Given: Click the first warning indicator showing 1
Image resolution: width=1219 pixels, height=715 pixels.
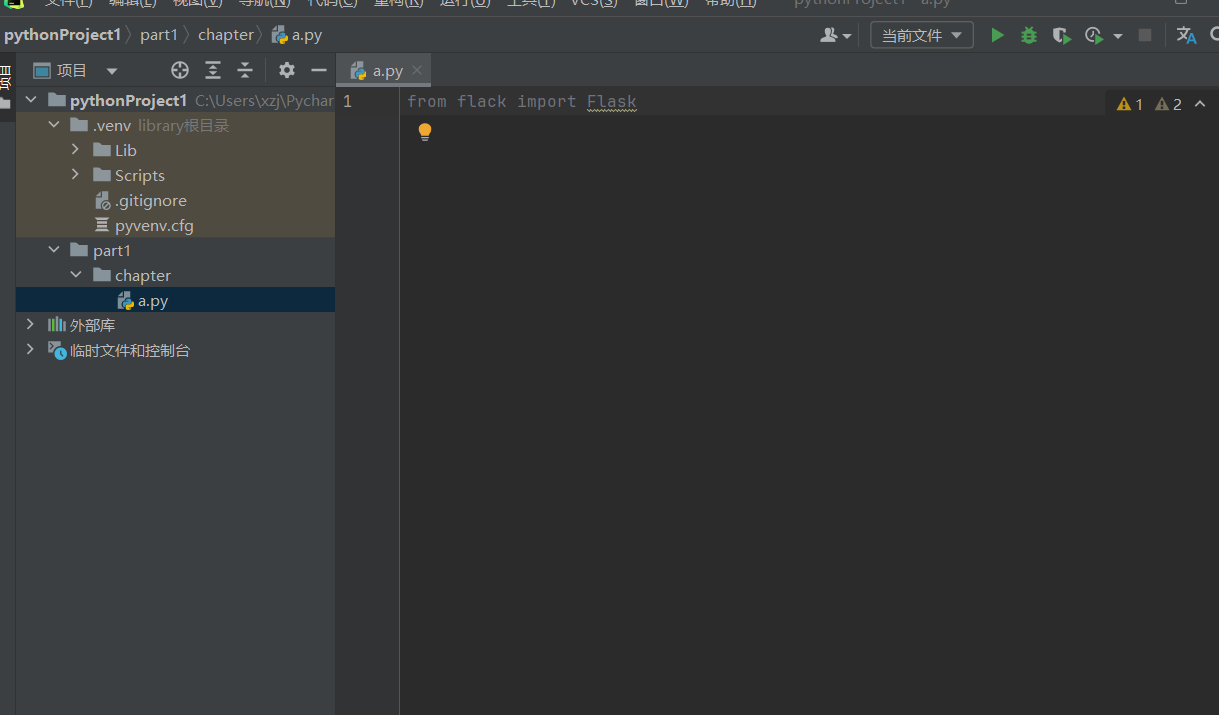Looking at the screenshot, I should pos(1130,104).
